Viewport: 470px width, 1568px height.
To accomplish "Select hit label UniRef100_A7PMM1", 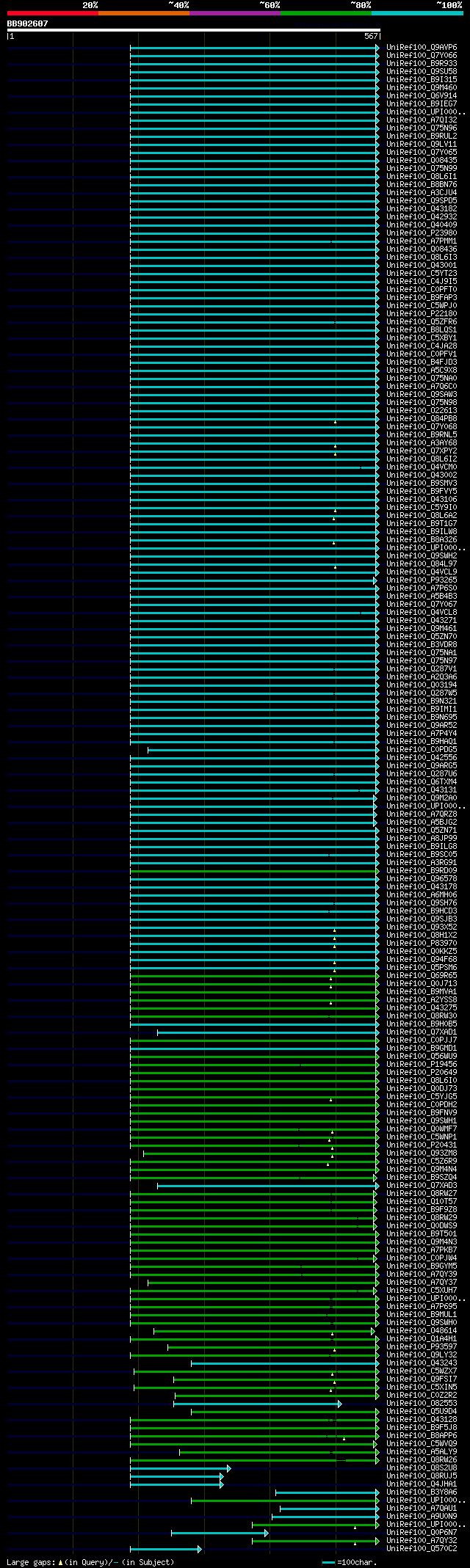I will pos(422,241).
